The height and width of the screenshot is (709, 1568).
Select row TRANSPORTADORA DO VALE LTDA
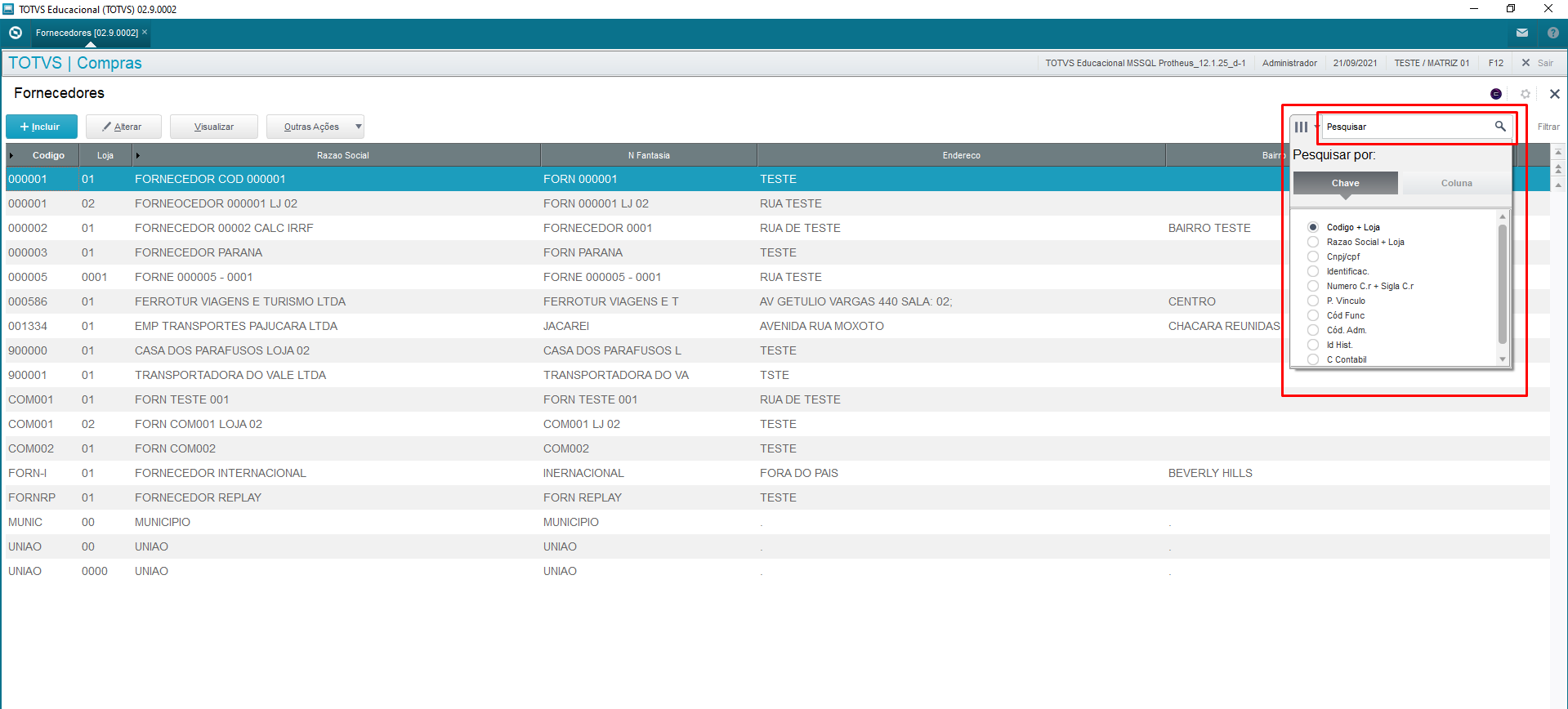[x=778, y=375]
